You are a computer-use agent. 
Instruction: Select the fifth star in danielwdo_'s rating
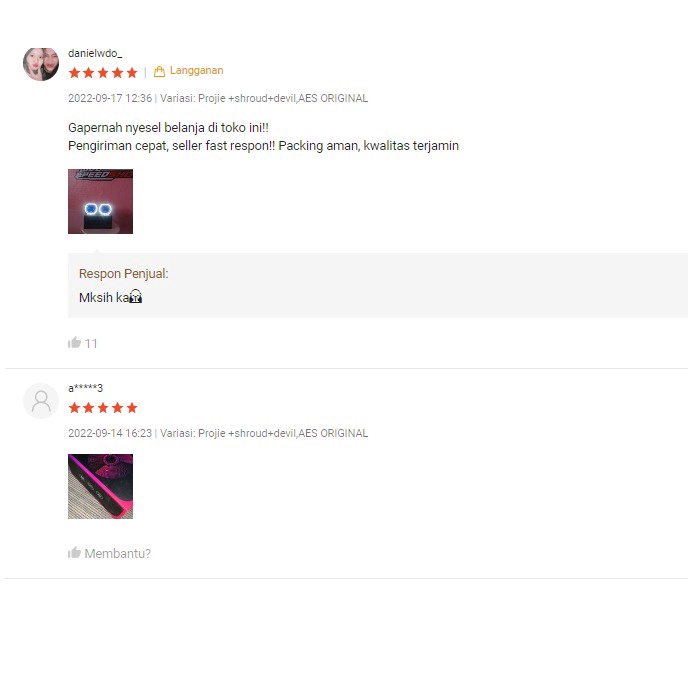(x=132, y=72)
